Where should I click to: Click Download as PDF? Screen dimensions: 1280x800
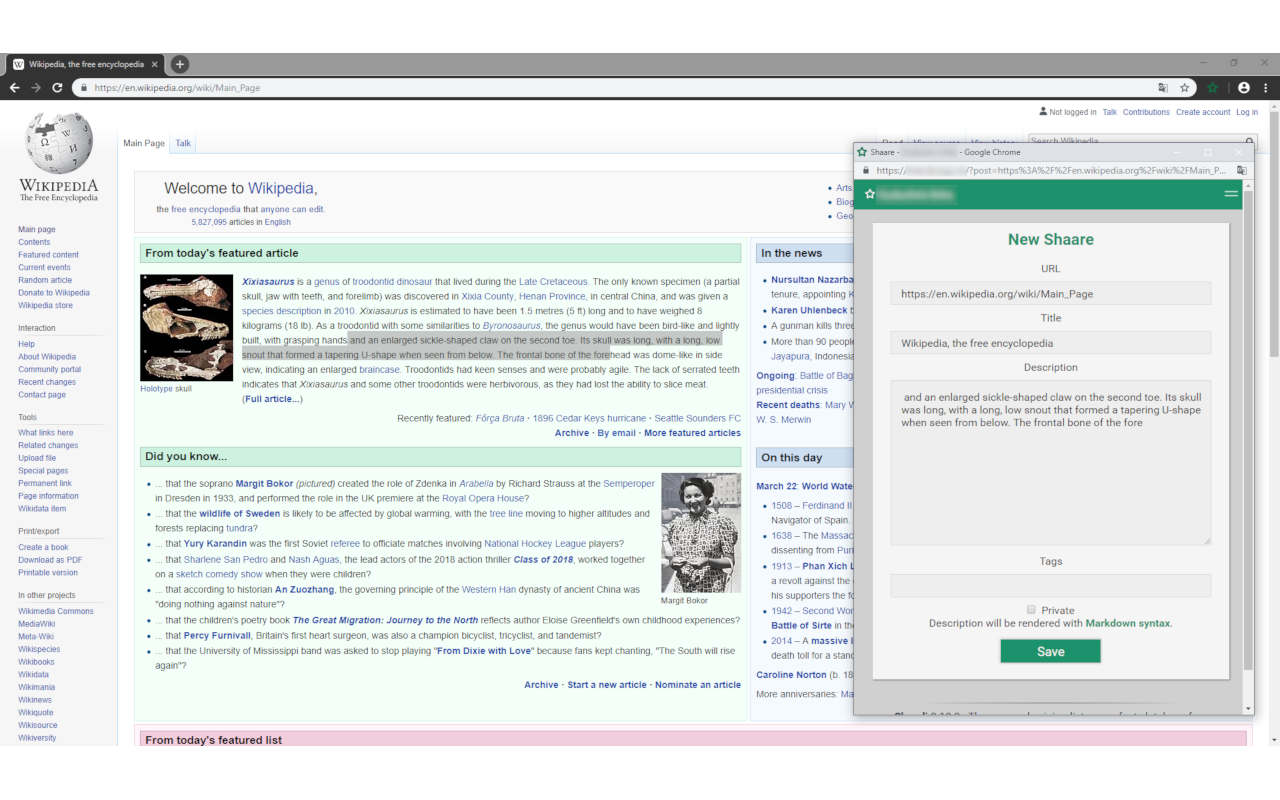(x=50, y=560)
